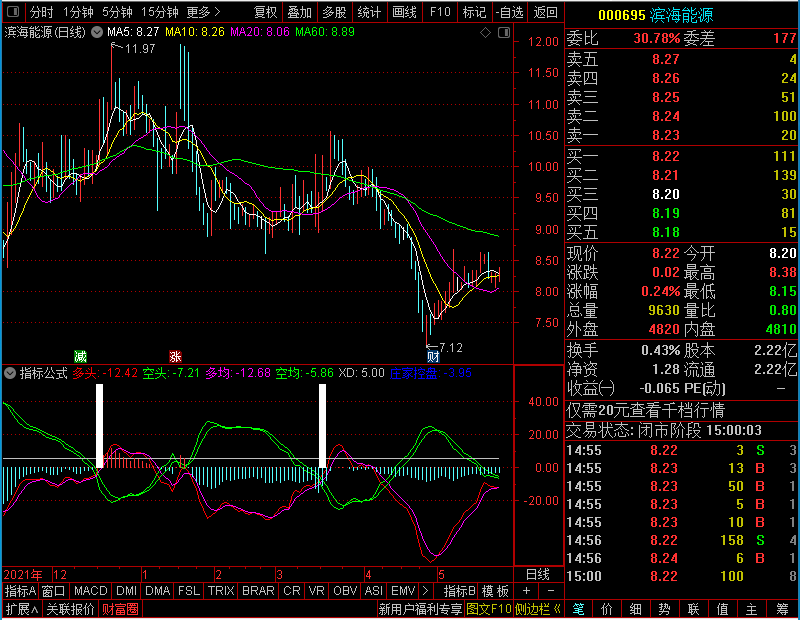Click the 15:00 trade row
This screenshot has height=620, width=800.
[x=682, y=576]
